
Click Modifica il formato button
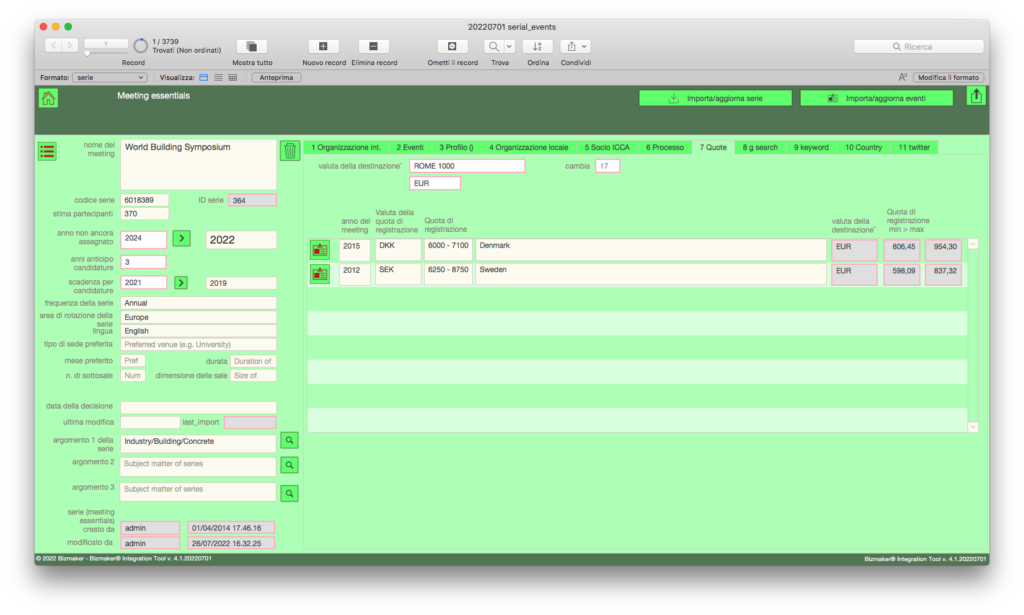pyautogui.click(x=948, y=77)
